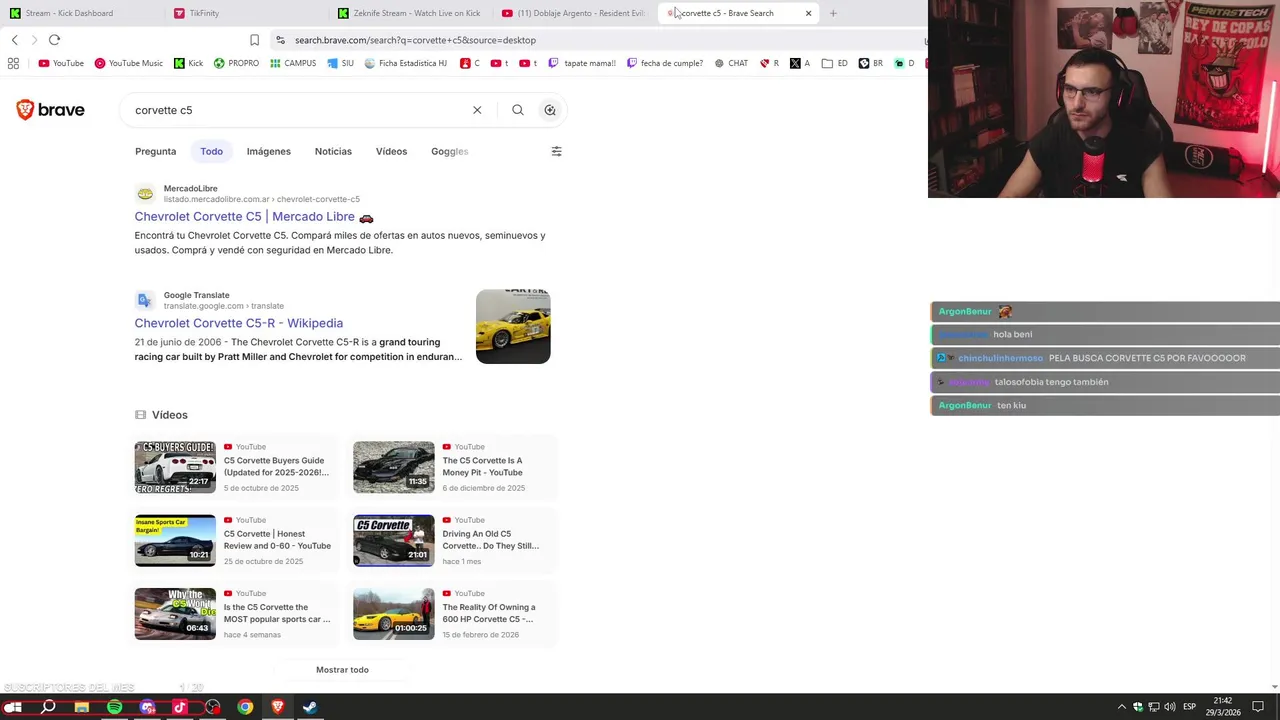Open the Ficha Estadistica HJ bookmark

click(x=405, y=63)
